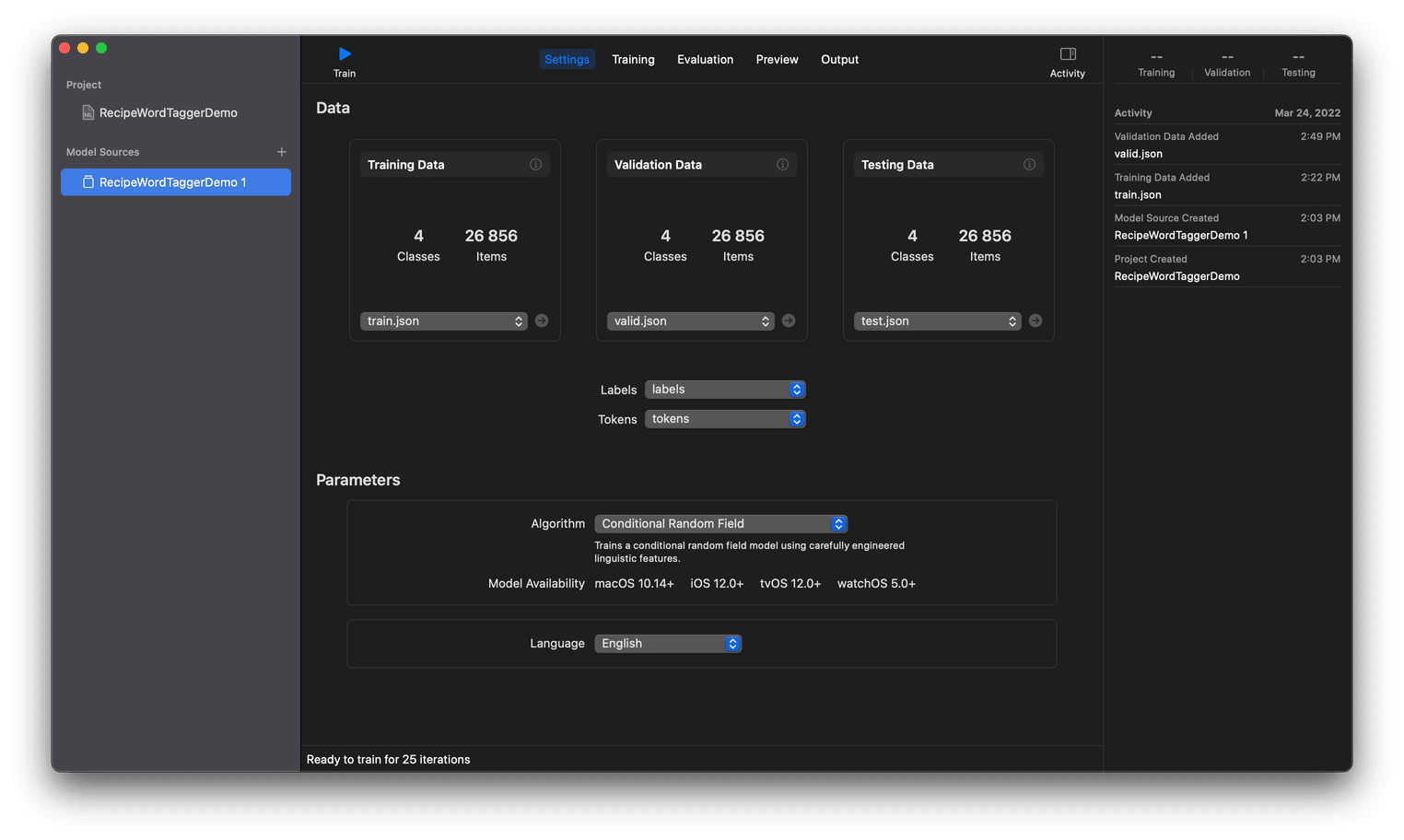Screen dimensions: 1404x840
Task: Open the train.json data source dropdown
Action: pos(443,321)
